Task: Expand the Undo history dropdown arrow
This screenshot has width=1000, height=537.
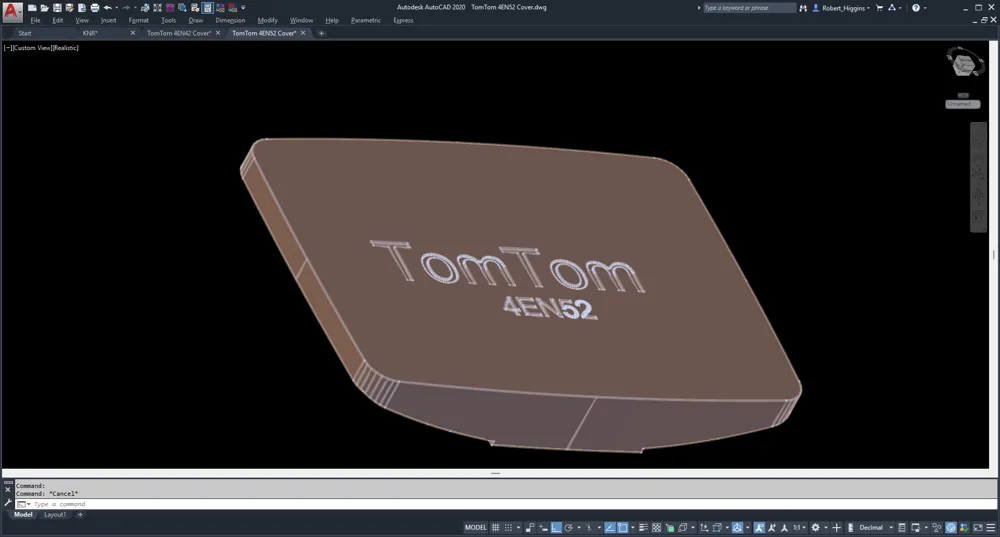Action: pos(117,8)
